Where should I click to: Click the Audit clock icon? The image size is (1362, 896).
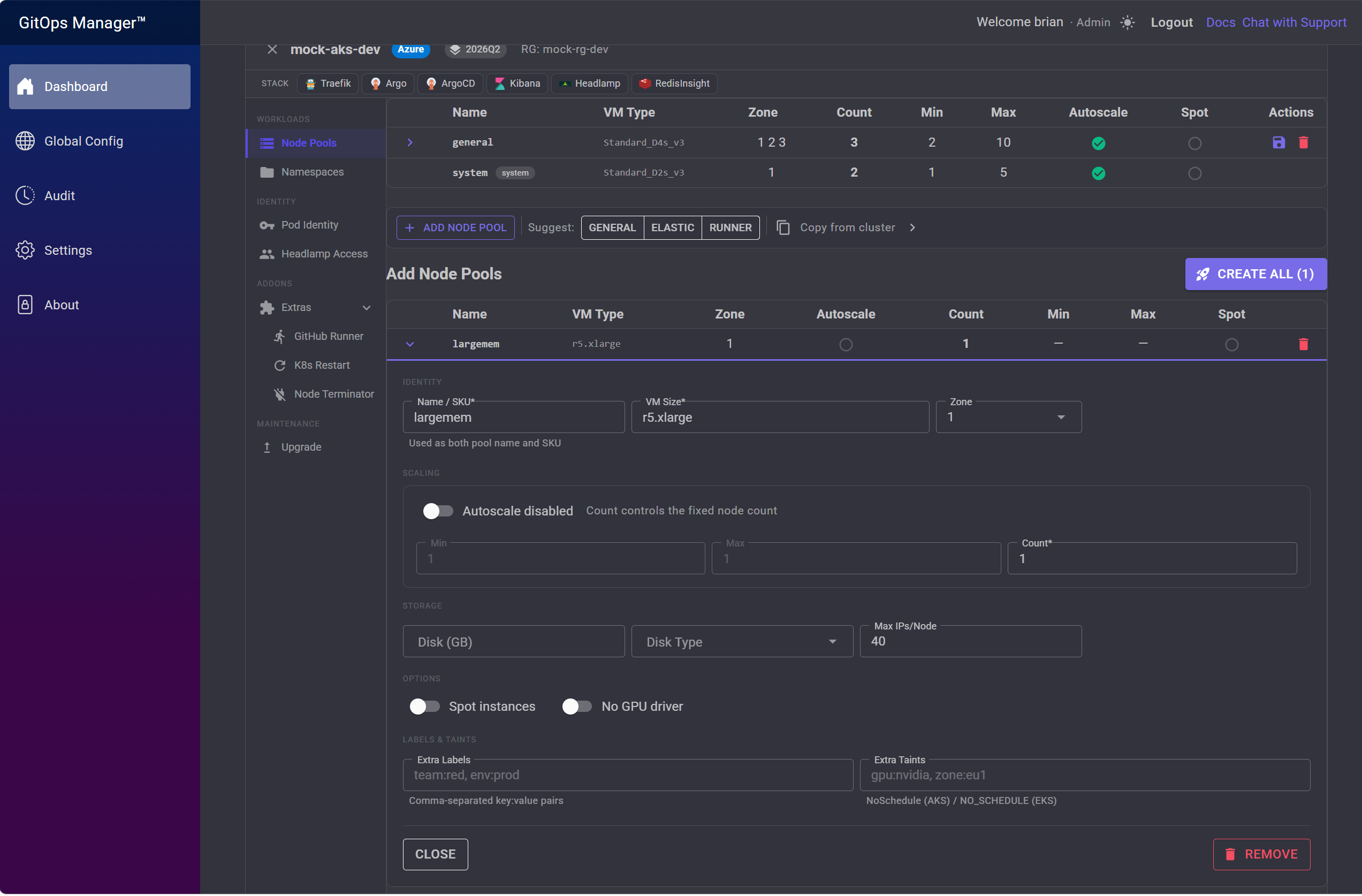25,196
